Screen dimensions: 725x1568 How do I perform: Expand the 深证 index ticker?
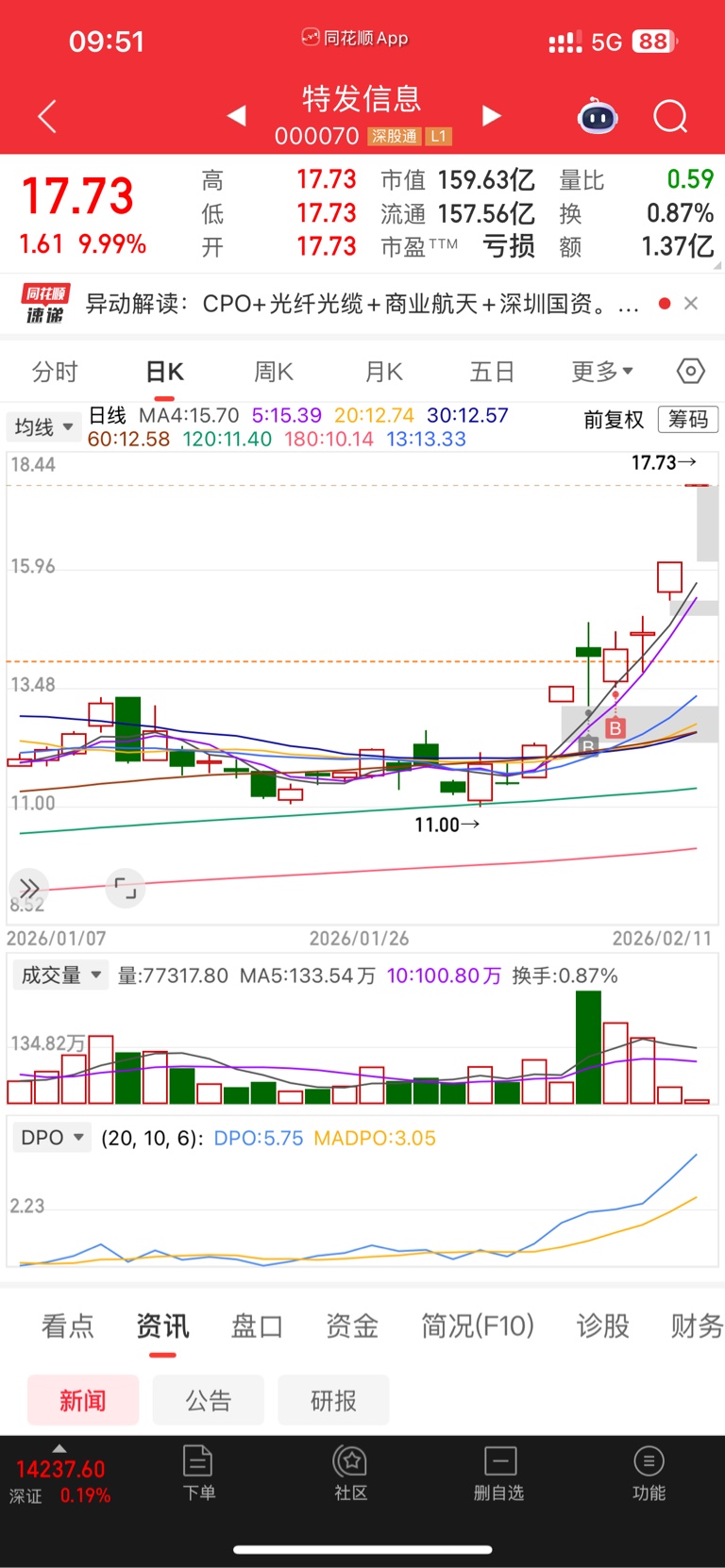[59, 1476]
